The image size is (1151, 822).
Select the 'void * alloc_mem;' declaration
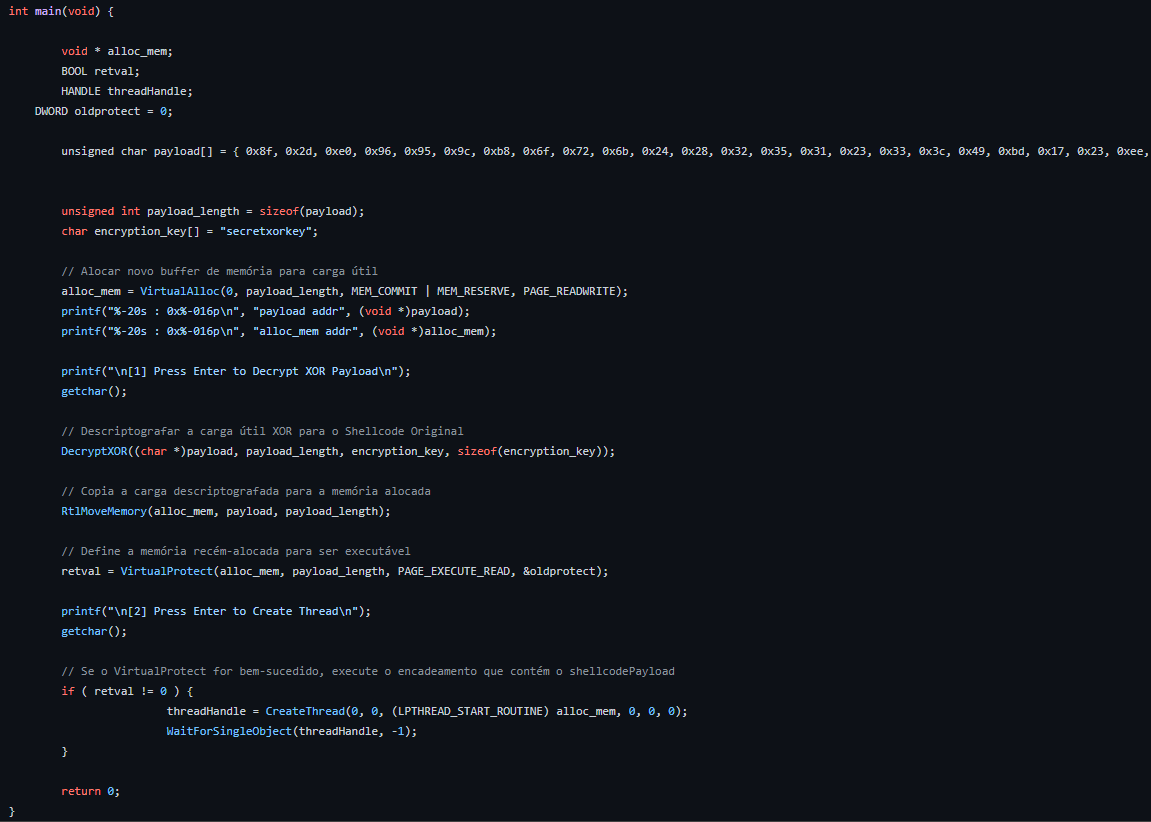pos(117,51)
